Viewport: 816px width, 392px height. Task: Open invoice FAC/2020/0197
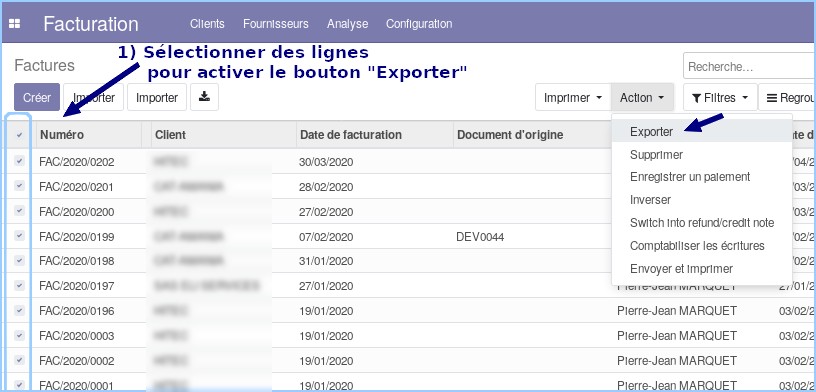[76, 286]
